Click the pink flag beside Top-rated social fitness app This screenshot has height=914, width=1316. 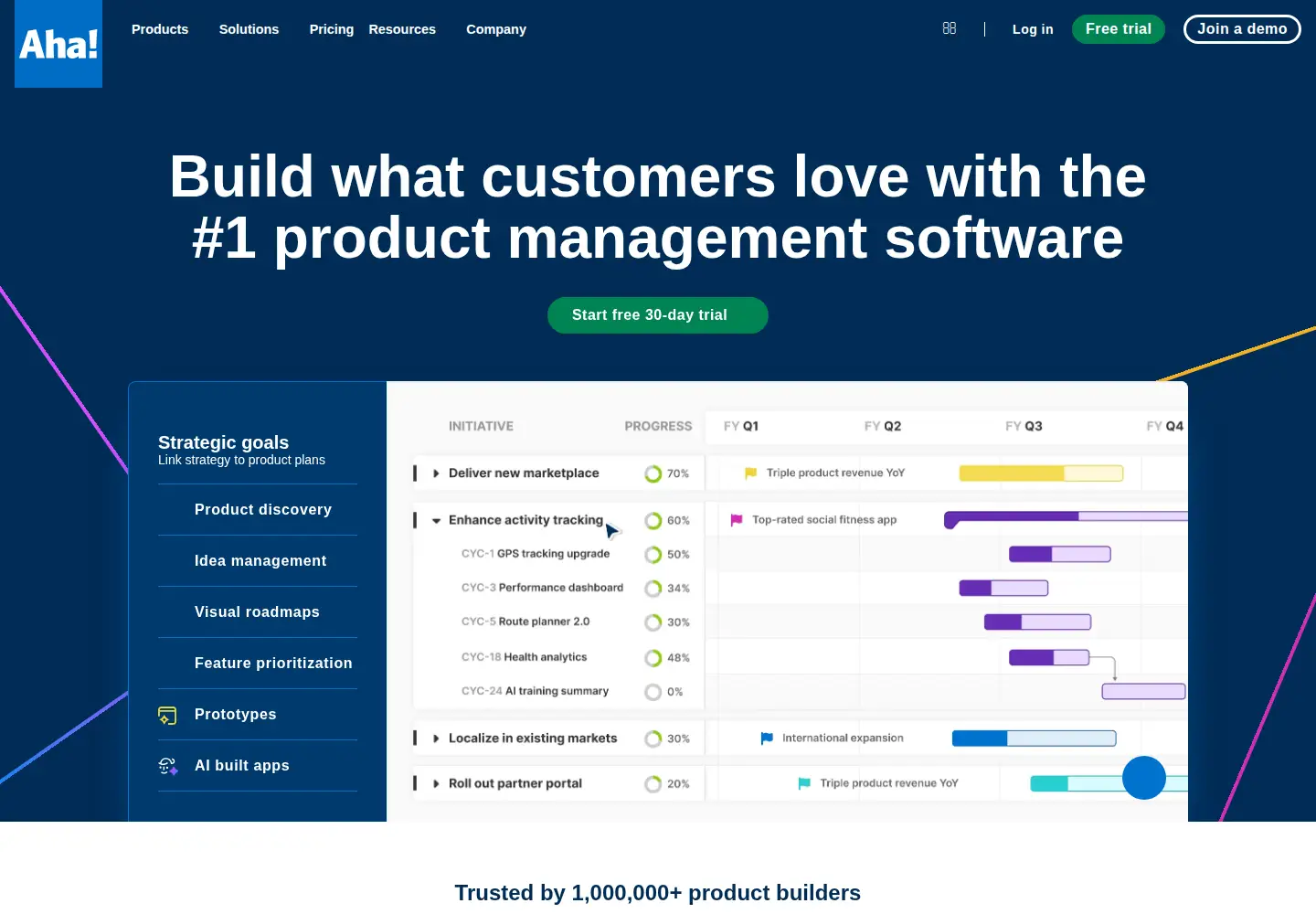pos(737,520)
